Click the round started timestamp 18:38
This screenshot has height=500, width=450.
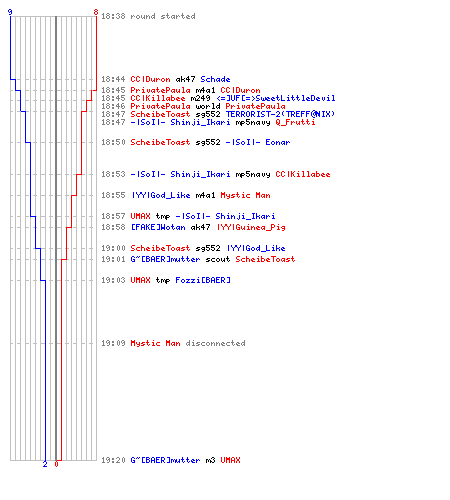tap(113, 16)
